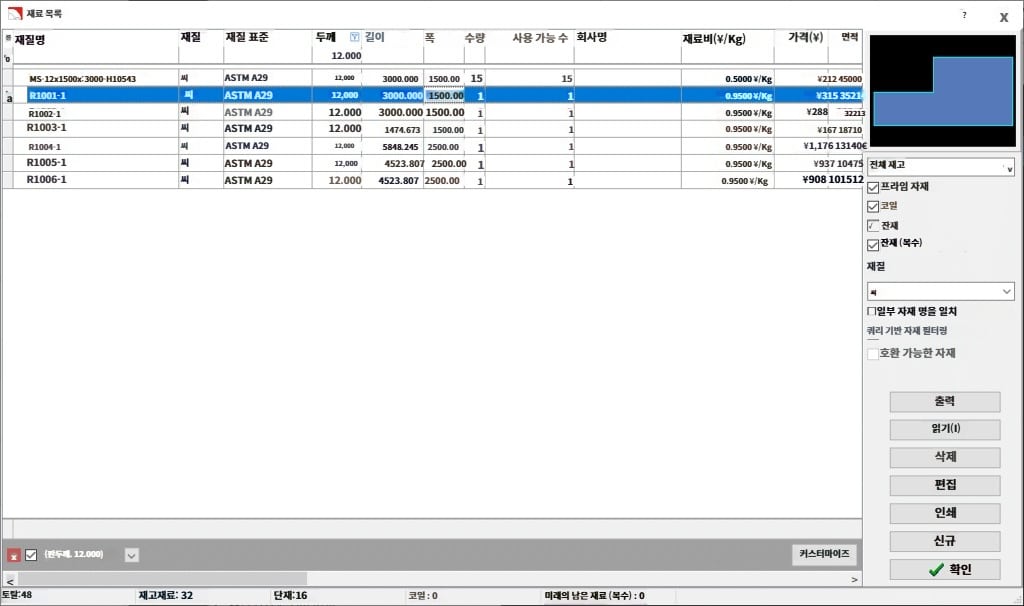The image size is (1024, 606).
Task: Sort by the 재료비(¥/Kg) column header
Action: [727, 39]
